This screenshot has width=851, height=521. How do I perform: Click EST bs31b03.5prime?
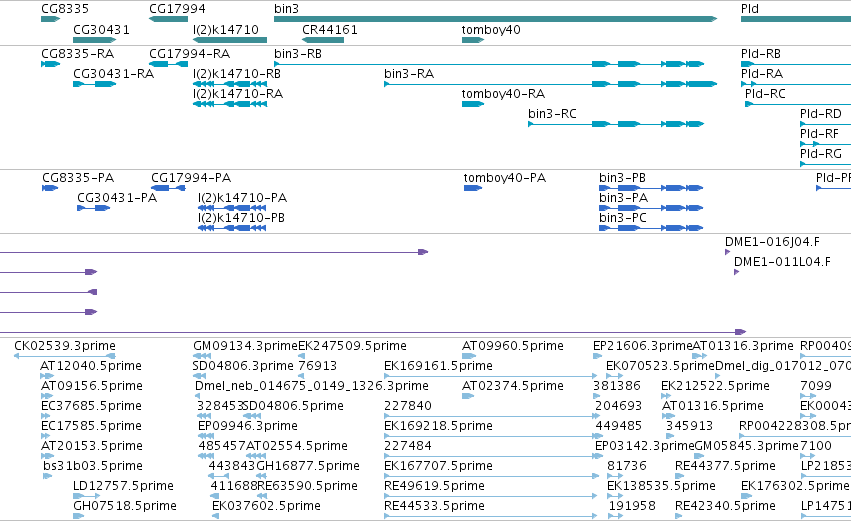pyautogui.click(x=93, y=466)
